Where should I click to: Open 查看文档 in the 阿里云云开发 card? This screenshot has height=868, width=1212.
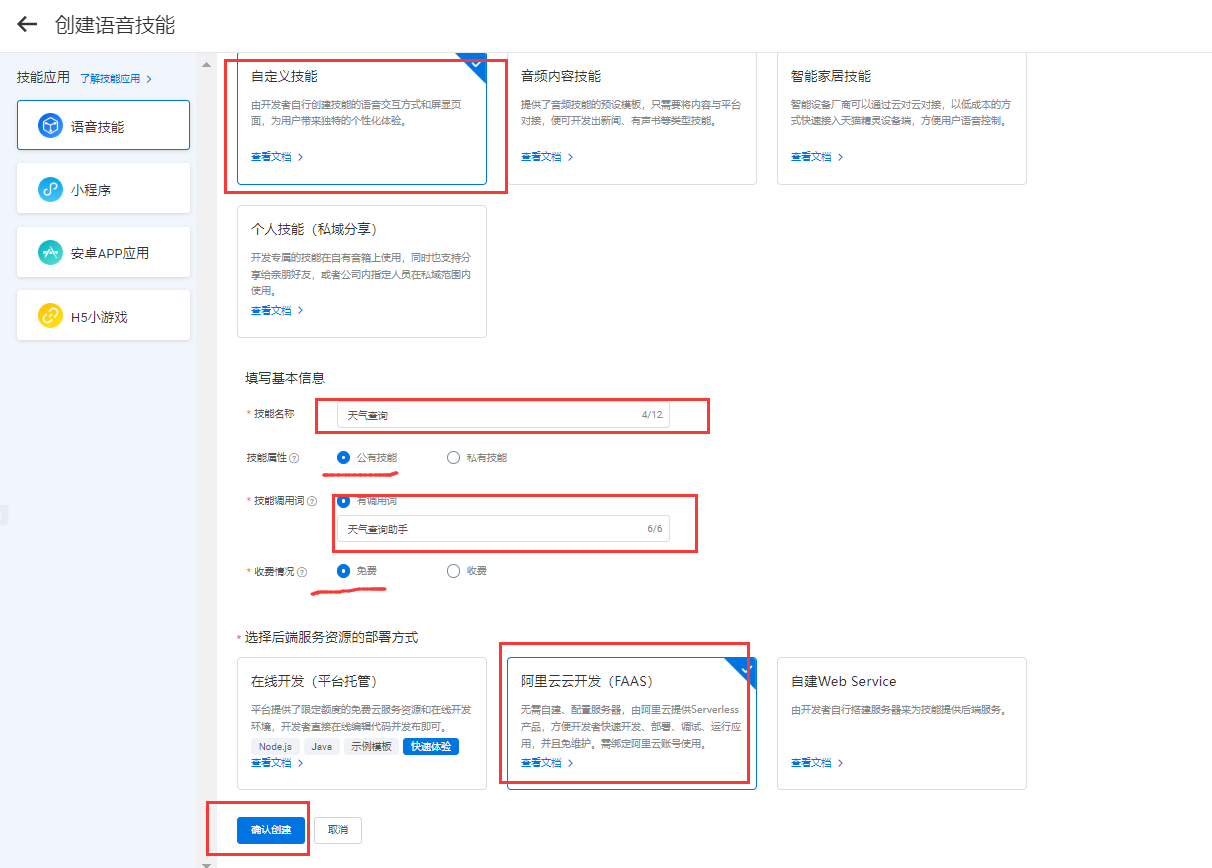coord(547,763)
